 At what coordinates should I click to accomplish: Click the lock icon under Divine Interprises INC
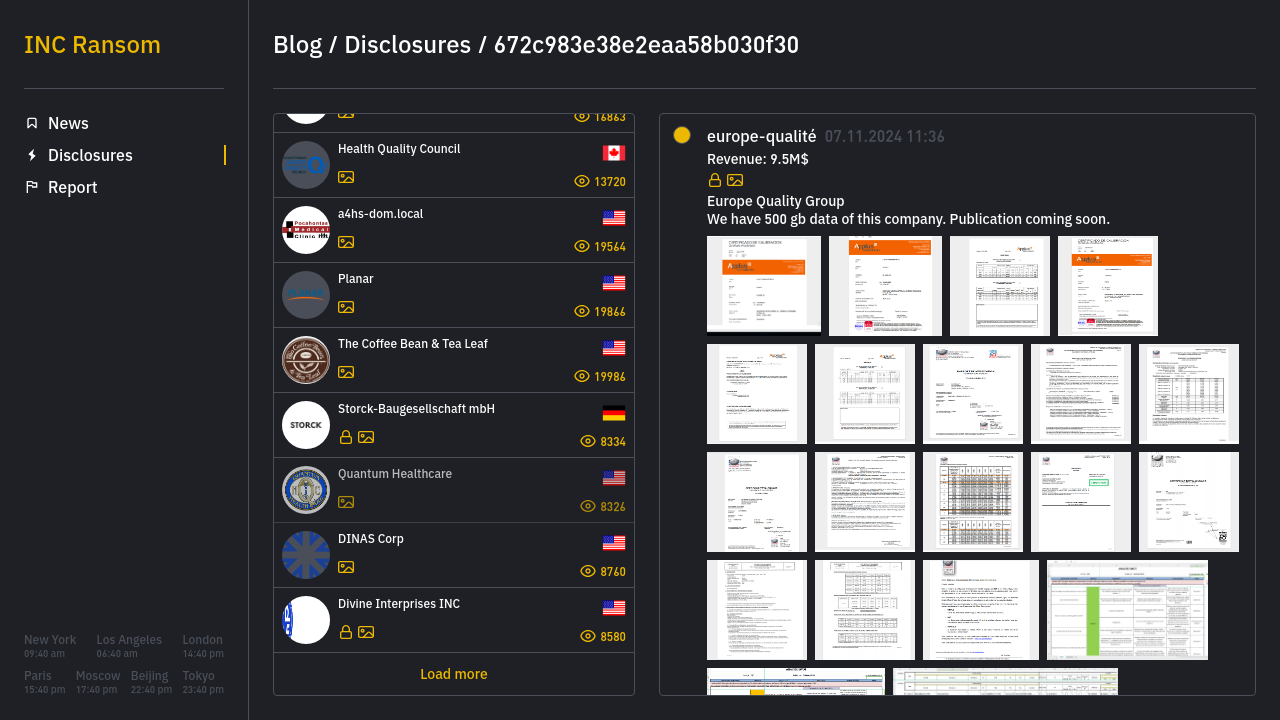(346, 632)
